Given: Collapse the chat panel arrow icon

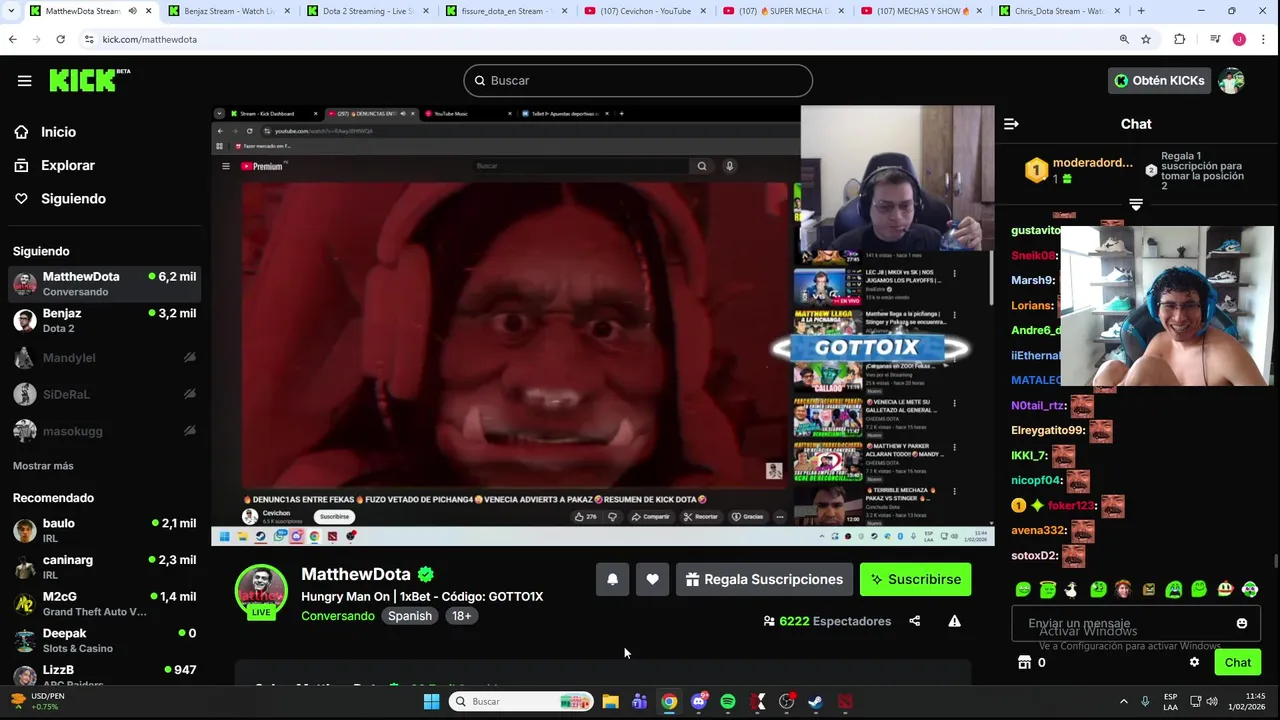Looking at the screenshot, I should (x=1011, y=124).
